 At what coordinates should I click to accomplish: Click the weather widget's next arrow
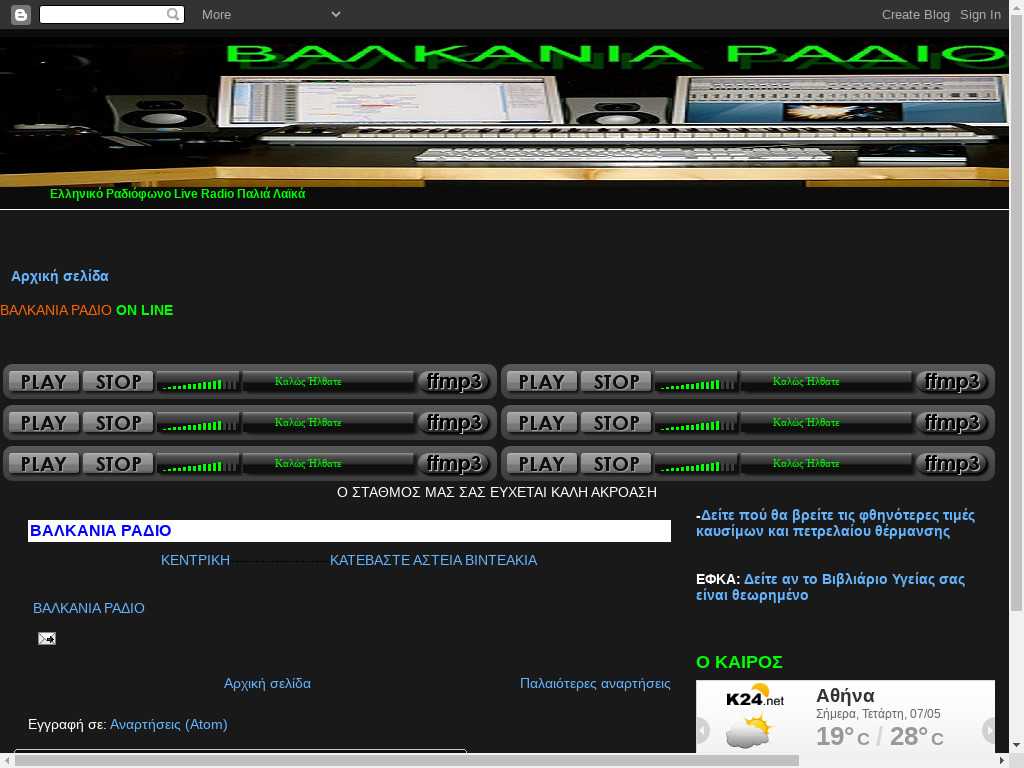pyautogui.click(x=989, y=729)
